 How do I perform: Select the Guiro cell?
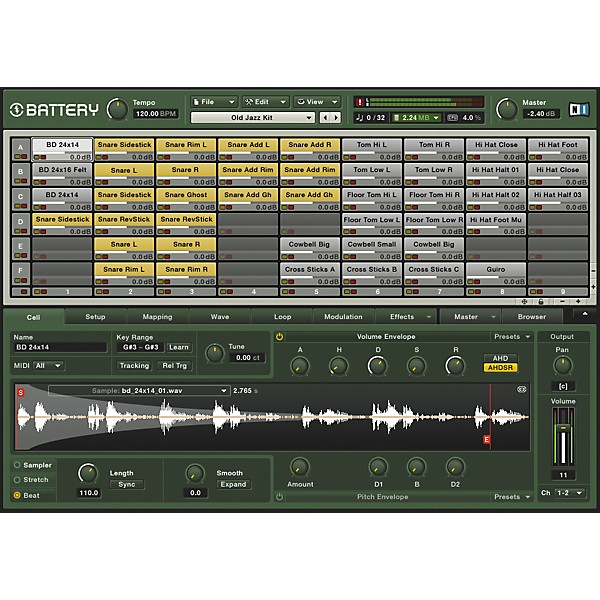pos(496,274)
